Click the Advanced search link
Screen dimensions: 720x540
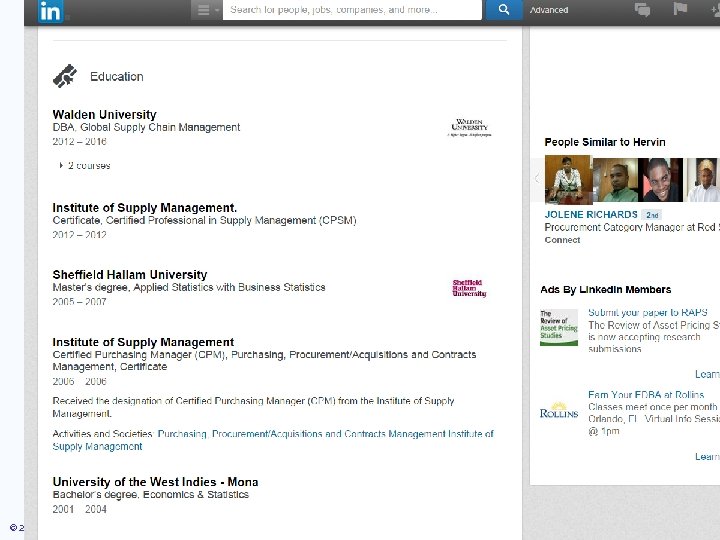pos(549,10)
